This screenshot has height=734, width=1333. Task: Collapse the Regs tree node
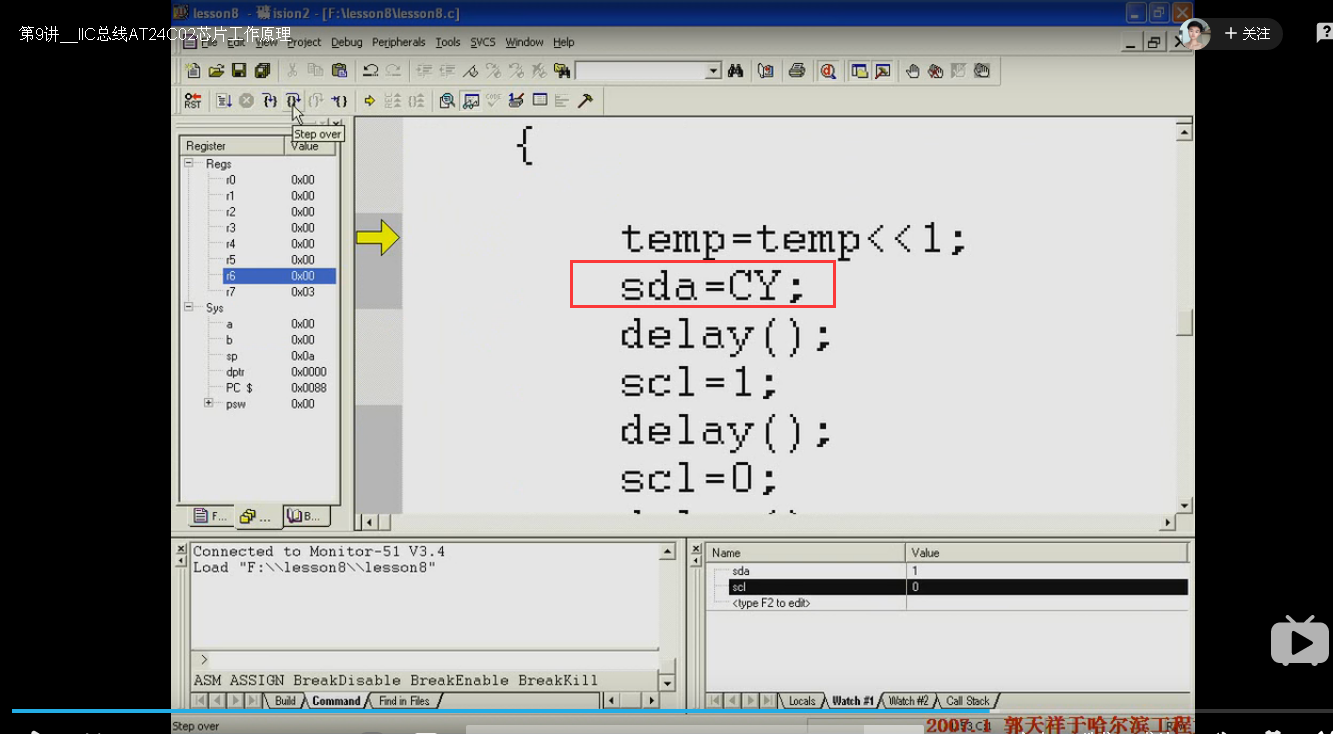(x=188, y=163)
